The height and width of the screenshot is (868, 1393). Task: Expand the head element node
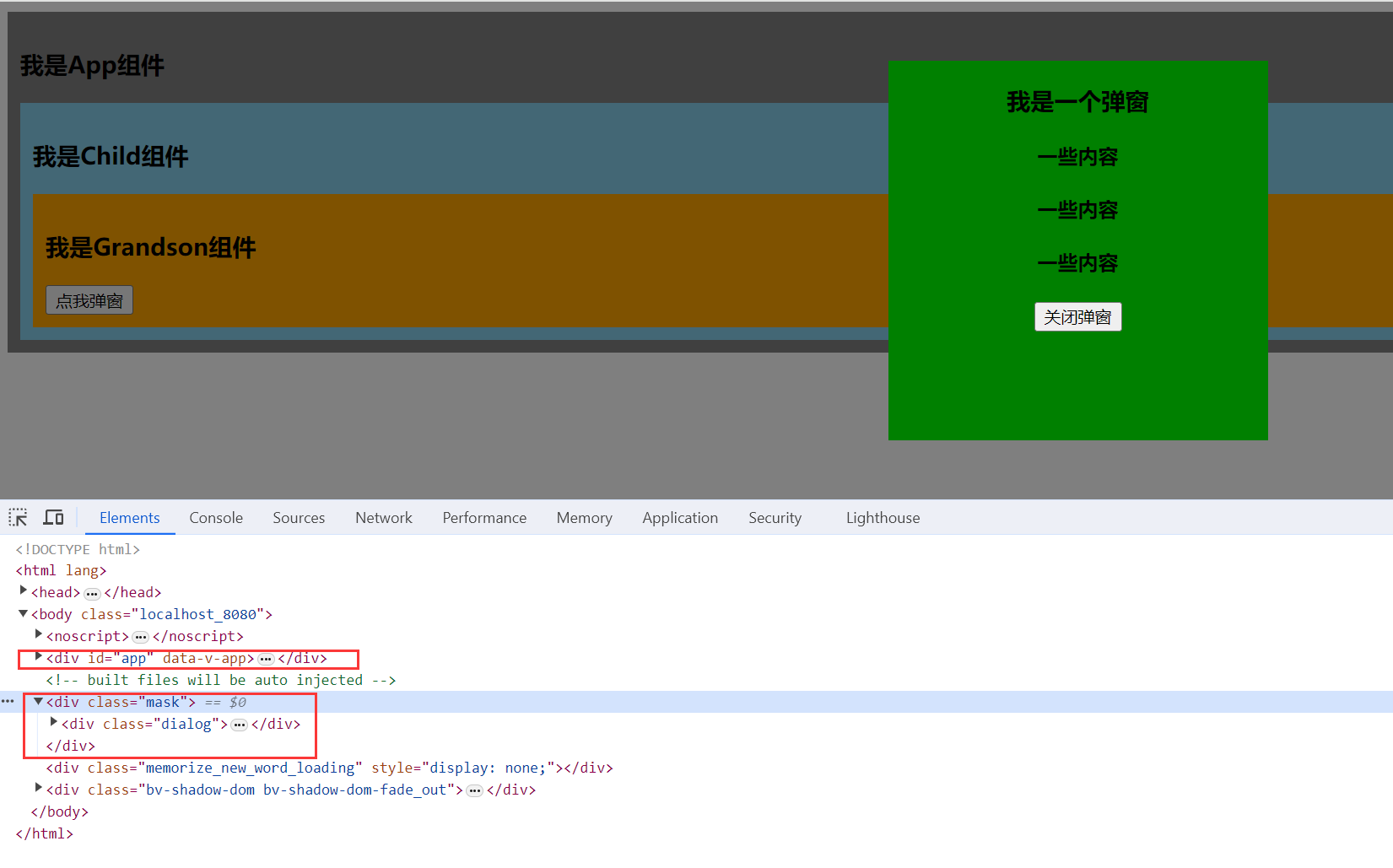coord(24,591)
